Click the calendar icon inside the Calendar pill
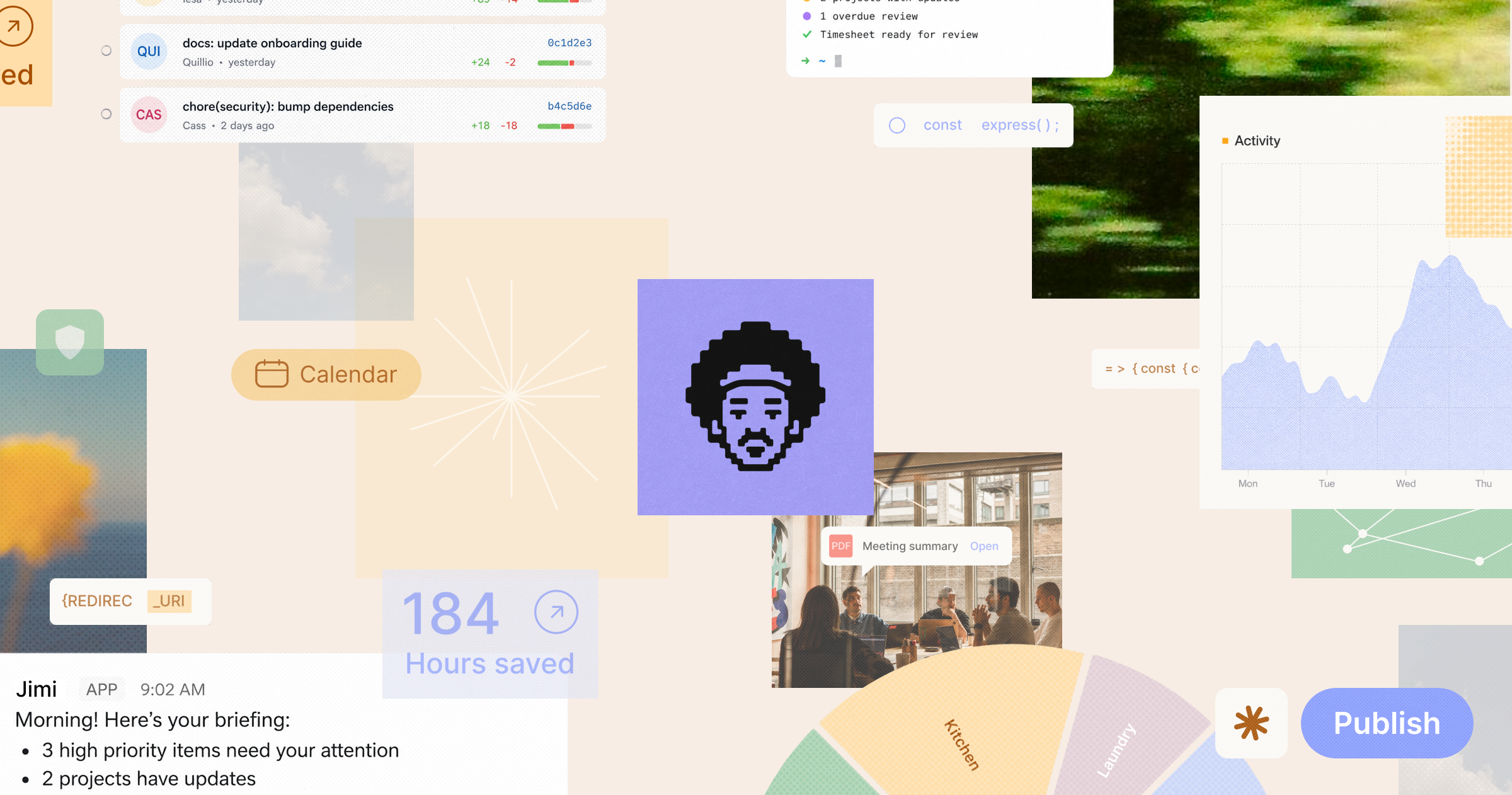 272,374
